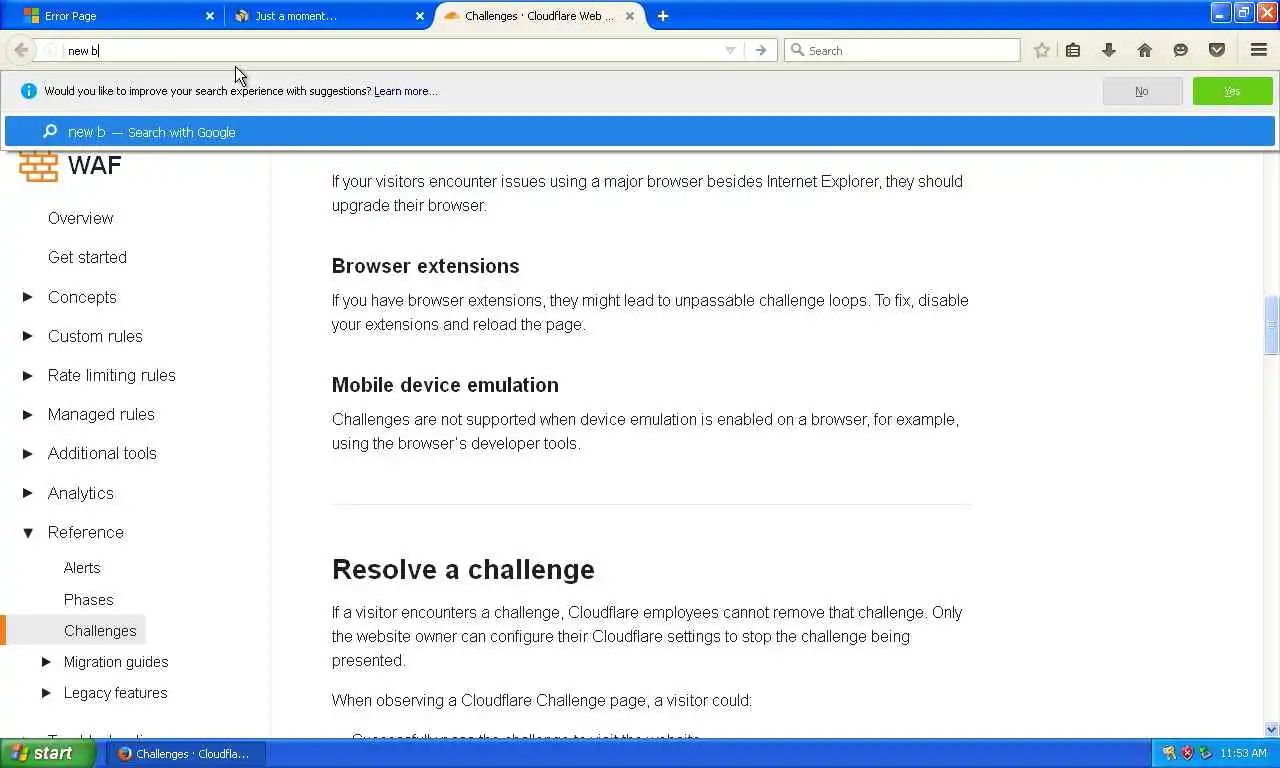Open the Firefox hamburger menu
This screenshot has width=1280, height=768.
click(x=1259, y=50)
